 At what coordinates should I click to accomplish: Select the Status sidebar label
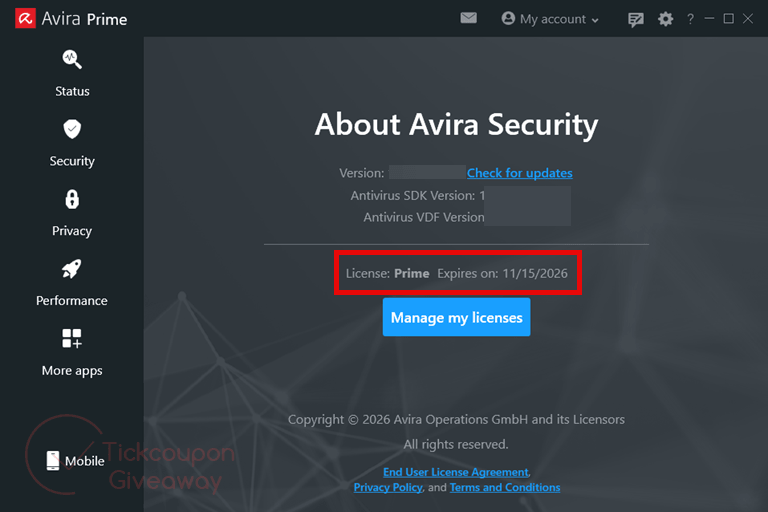click(x=72, y=91)
